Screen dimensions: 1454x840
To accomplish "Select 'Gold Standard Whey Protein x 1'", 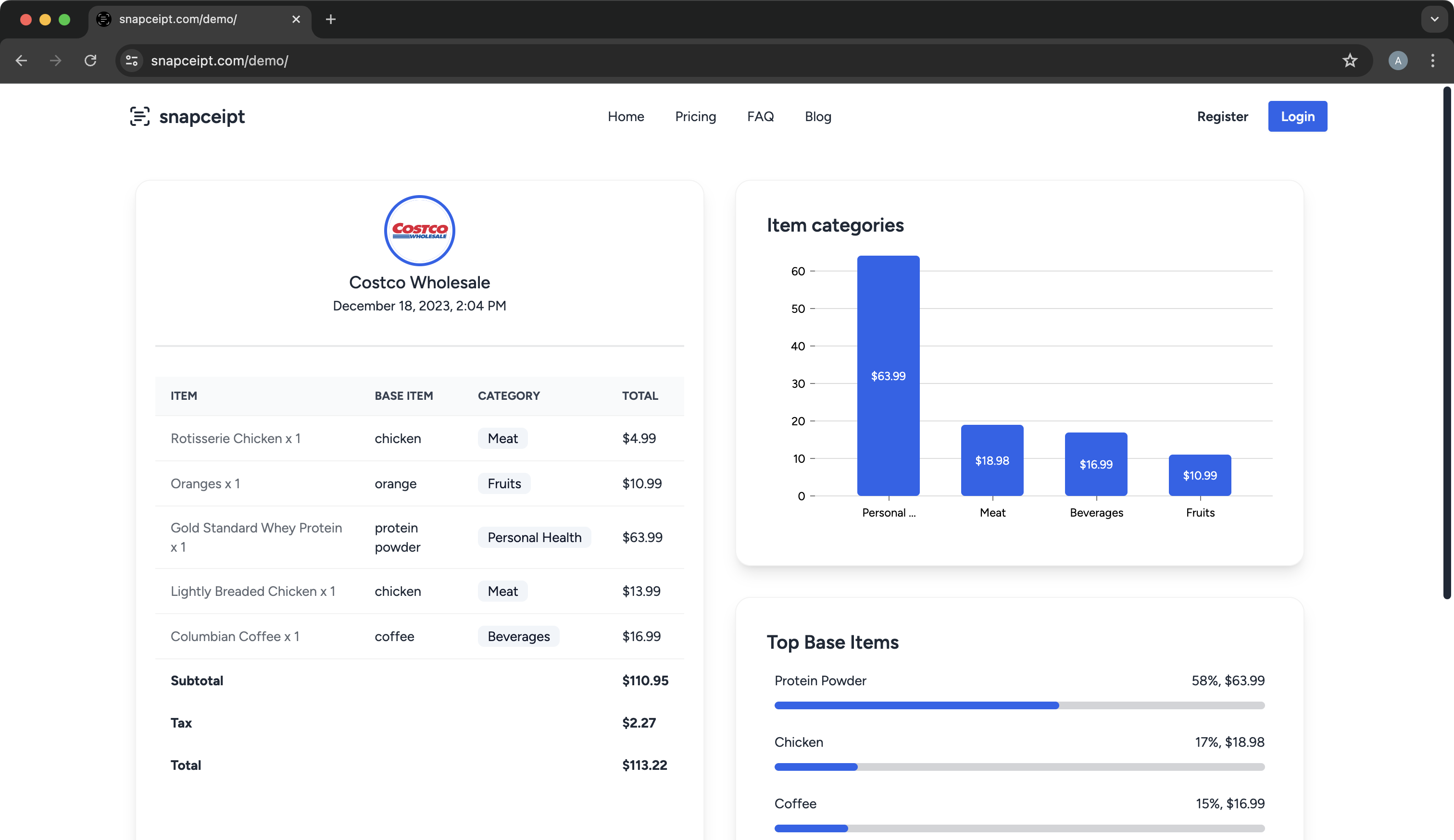I will tap(256, 537).
